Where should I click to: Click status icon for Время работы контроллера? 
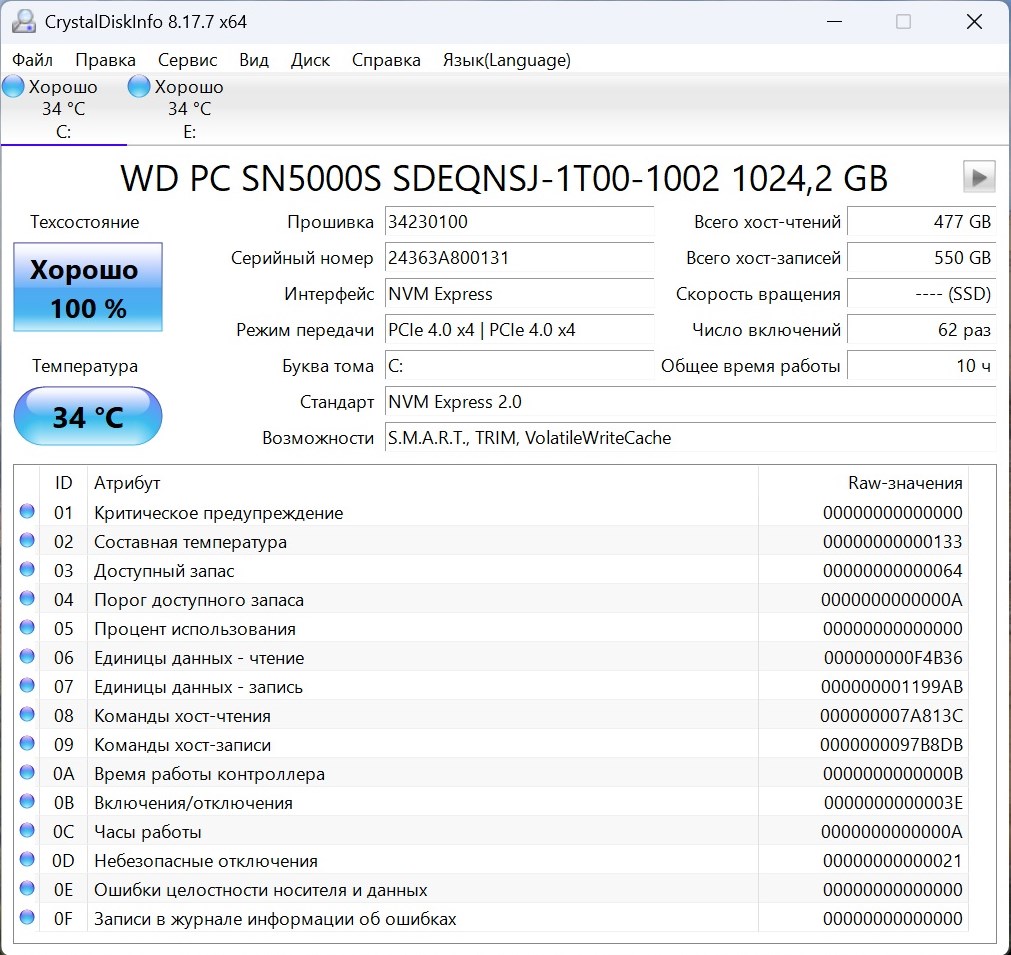click(27, 773)
